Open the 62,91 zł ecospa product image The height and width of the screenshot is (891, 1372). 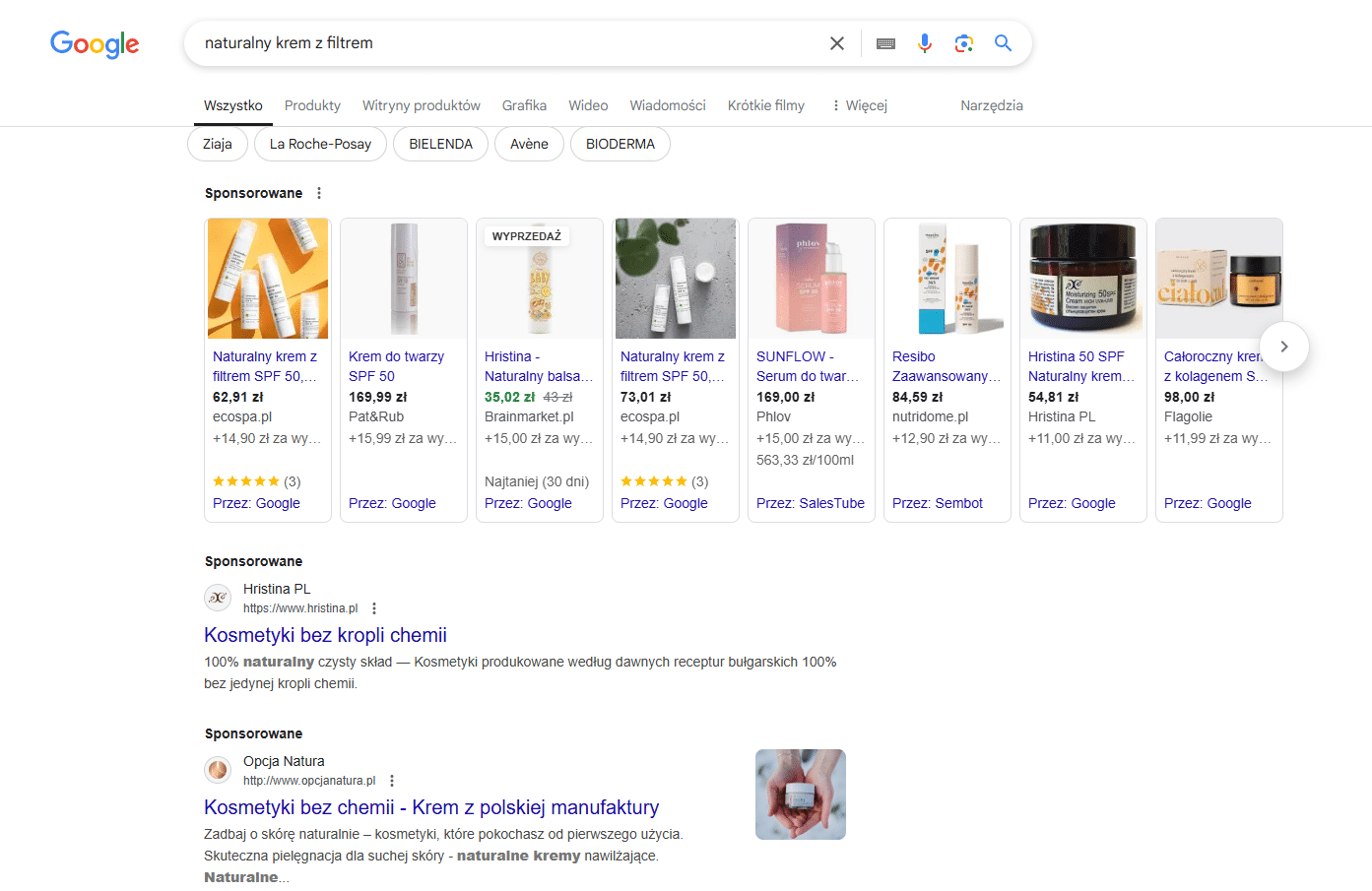[268, 279]
